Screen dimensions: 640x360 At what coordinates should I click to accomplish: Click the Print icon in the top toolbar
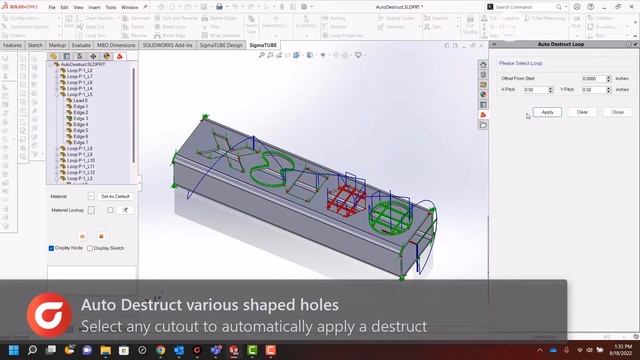pos(219,7)
